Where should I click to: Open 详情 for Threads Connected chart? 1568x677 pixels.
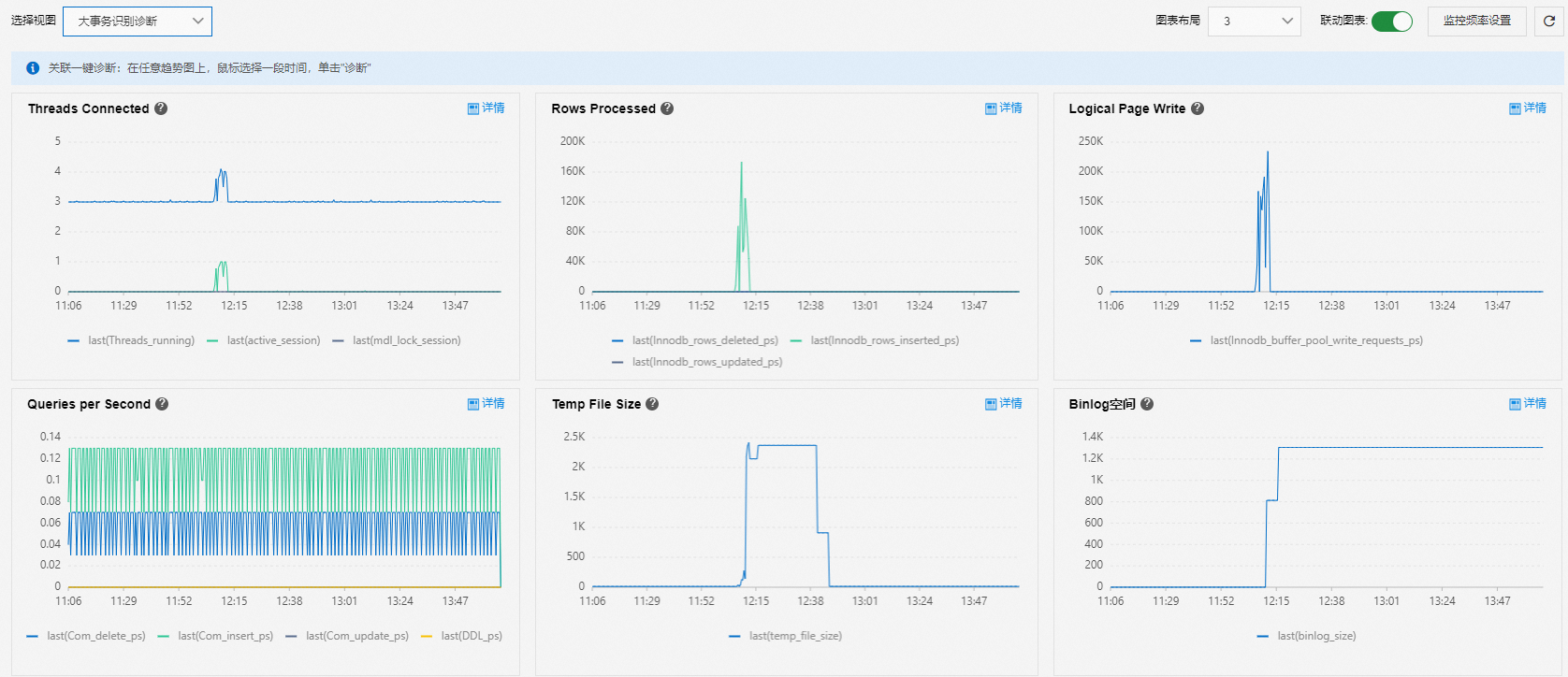(x=486, y=108)
